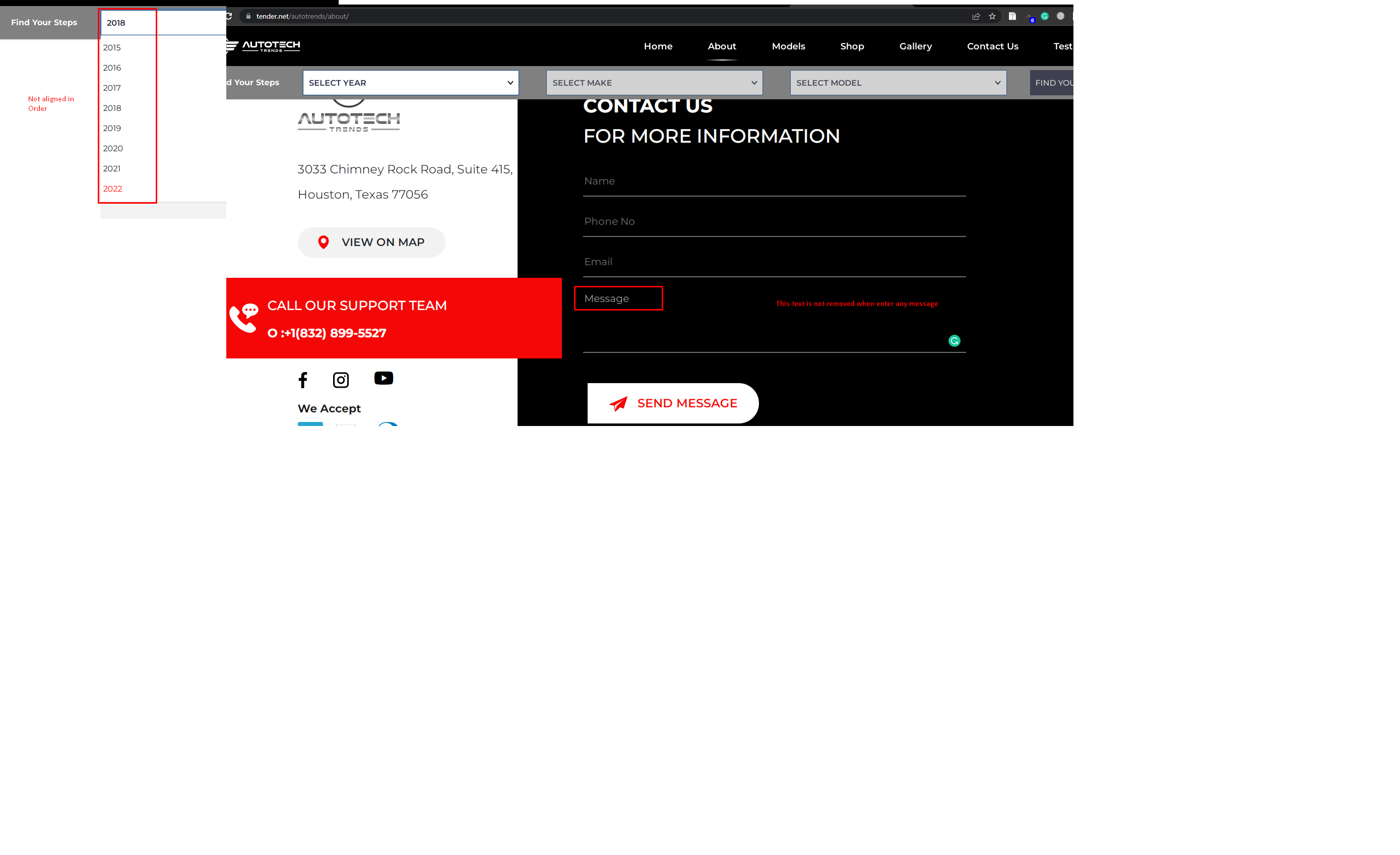Click the bookmark star icon
Viewport: 1400px width, 855px height.
(x=992, y=17)
